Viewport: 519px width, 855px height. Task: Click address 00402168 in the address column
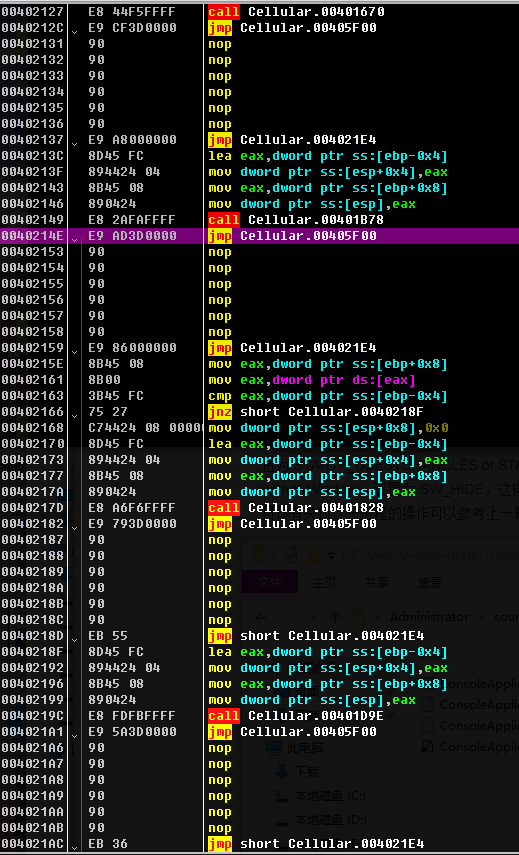point(33,428)
